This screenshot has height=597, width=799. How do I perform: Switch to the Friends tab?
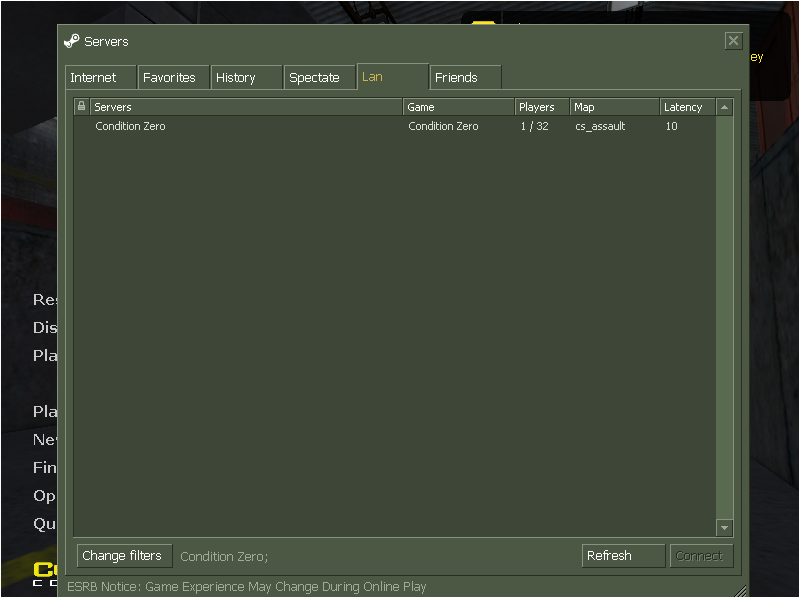click(466, 77)
